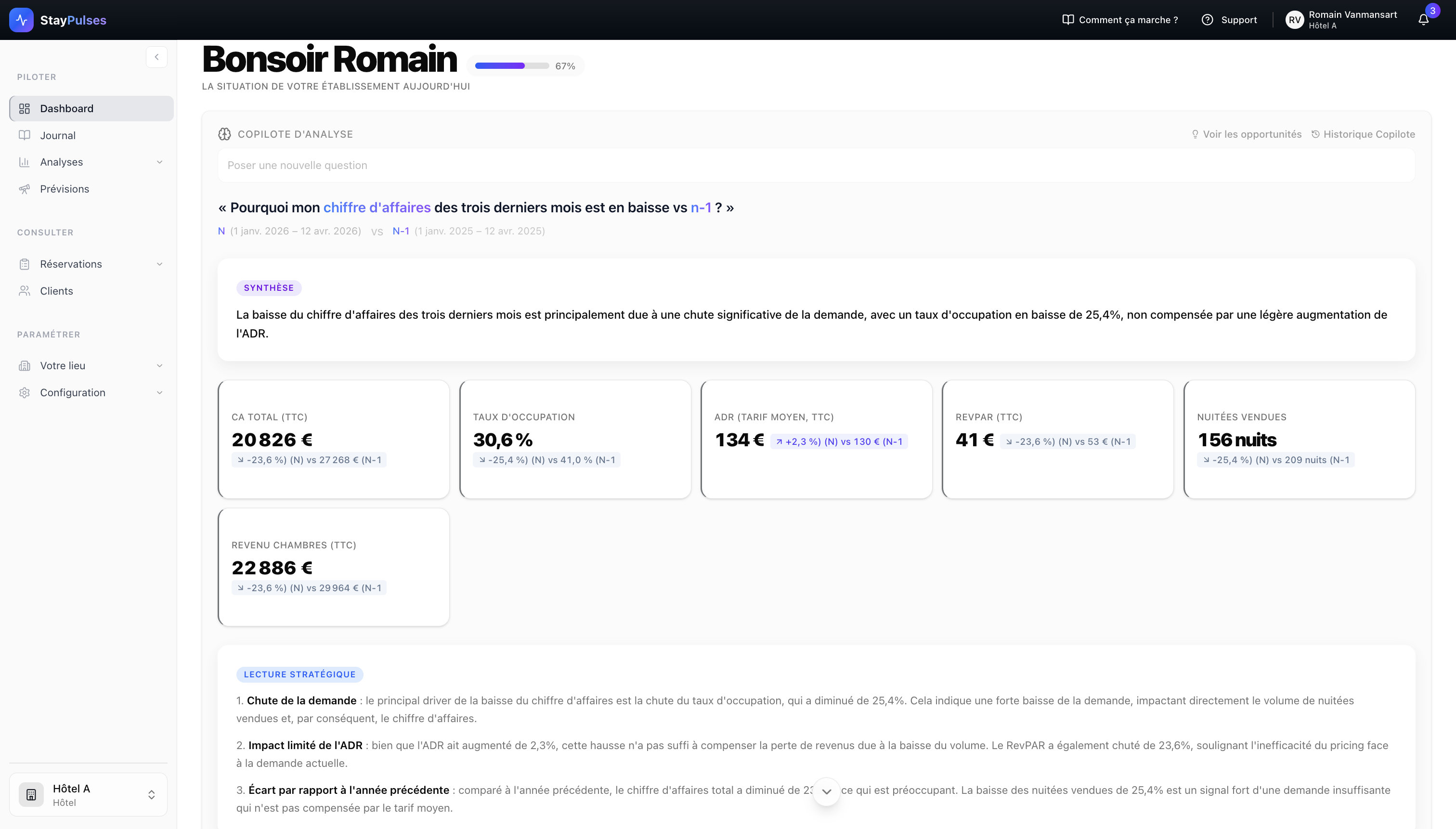Open the Support menu
Viewport: 1456px width, 829px height.
pyautogui.click(x=1229, y=19)
